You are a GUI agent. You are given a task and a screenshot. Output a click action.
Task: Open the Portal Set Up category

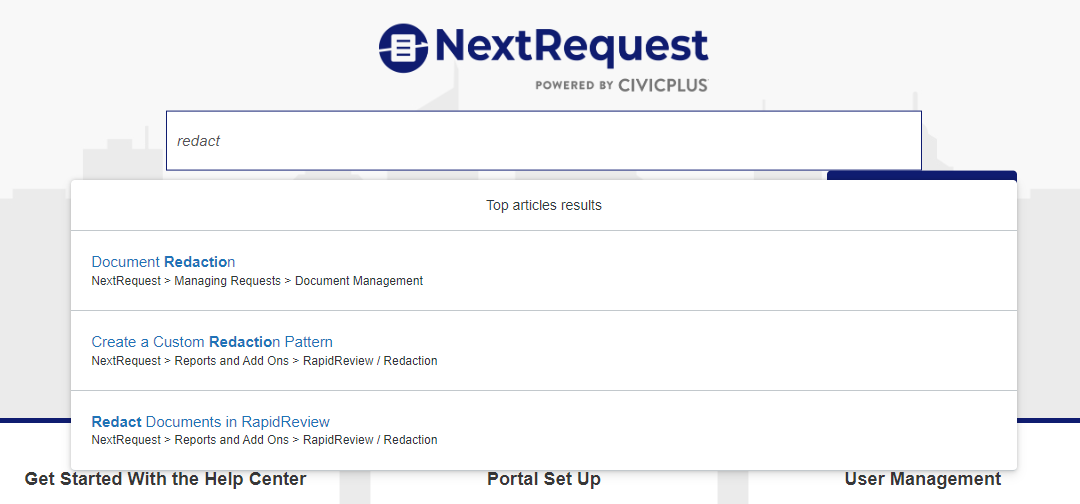543,479
